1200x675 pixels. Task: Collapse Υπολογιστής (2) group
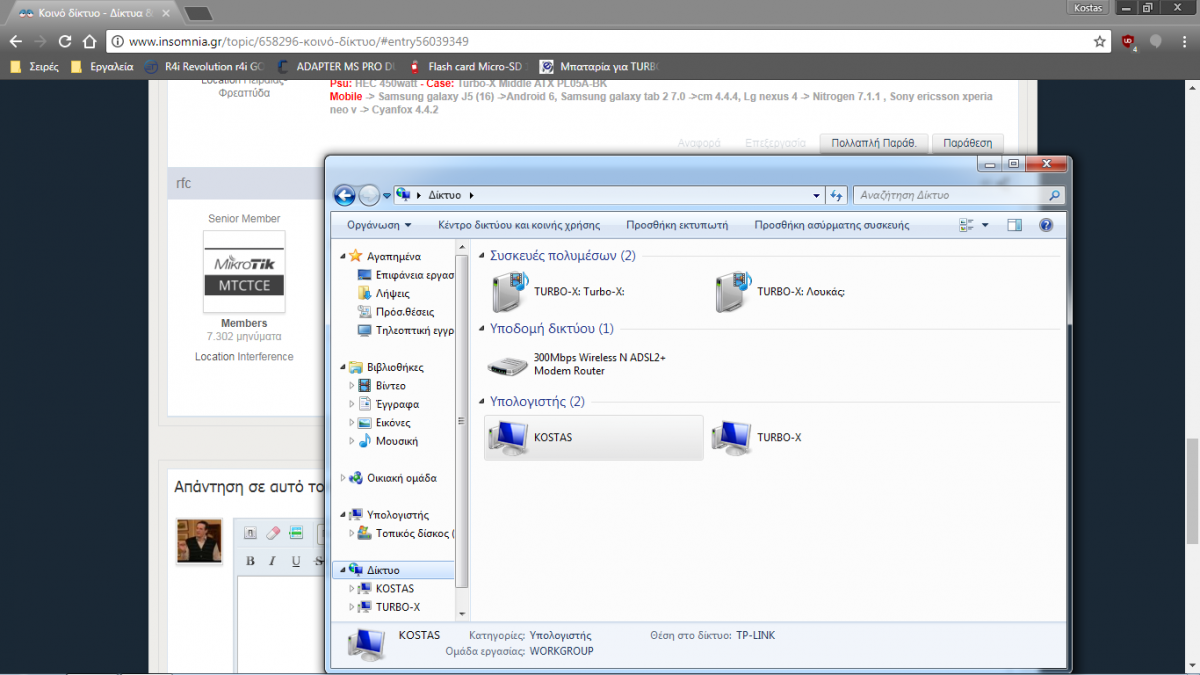click(x=480, y=402)
